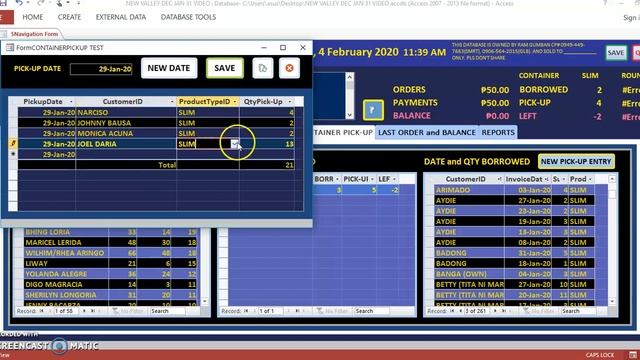The image size is (640, 360).
Task: Open the red FILE tab
Action: tap(6, 17)
